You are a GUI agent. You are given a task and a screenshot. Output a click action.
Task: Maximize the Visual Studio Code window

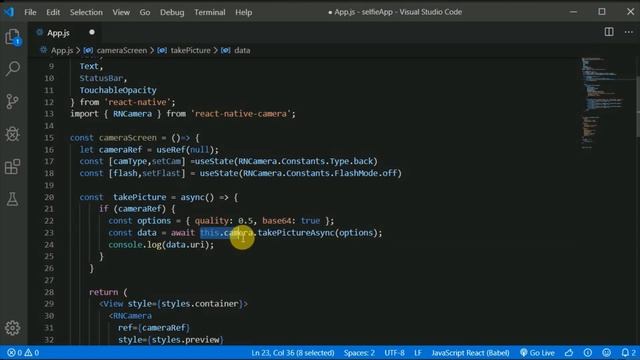coord(602,12)
